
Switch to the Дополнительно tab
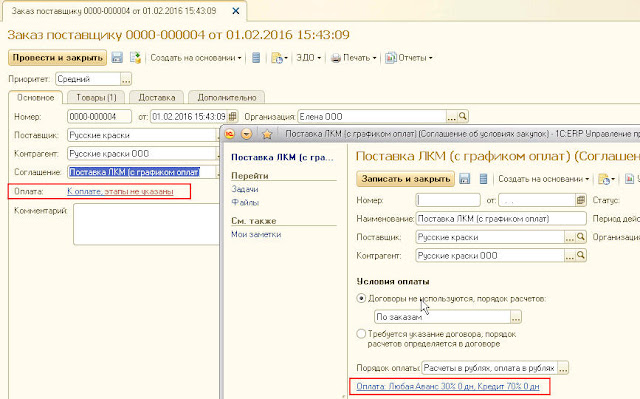(x=227, y=98)
